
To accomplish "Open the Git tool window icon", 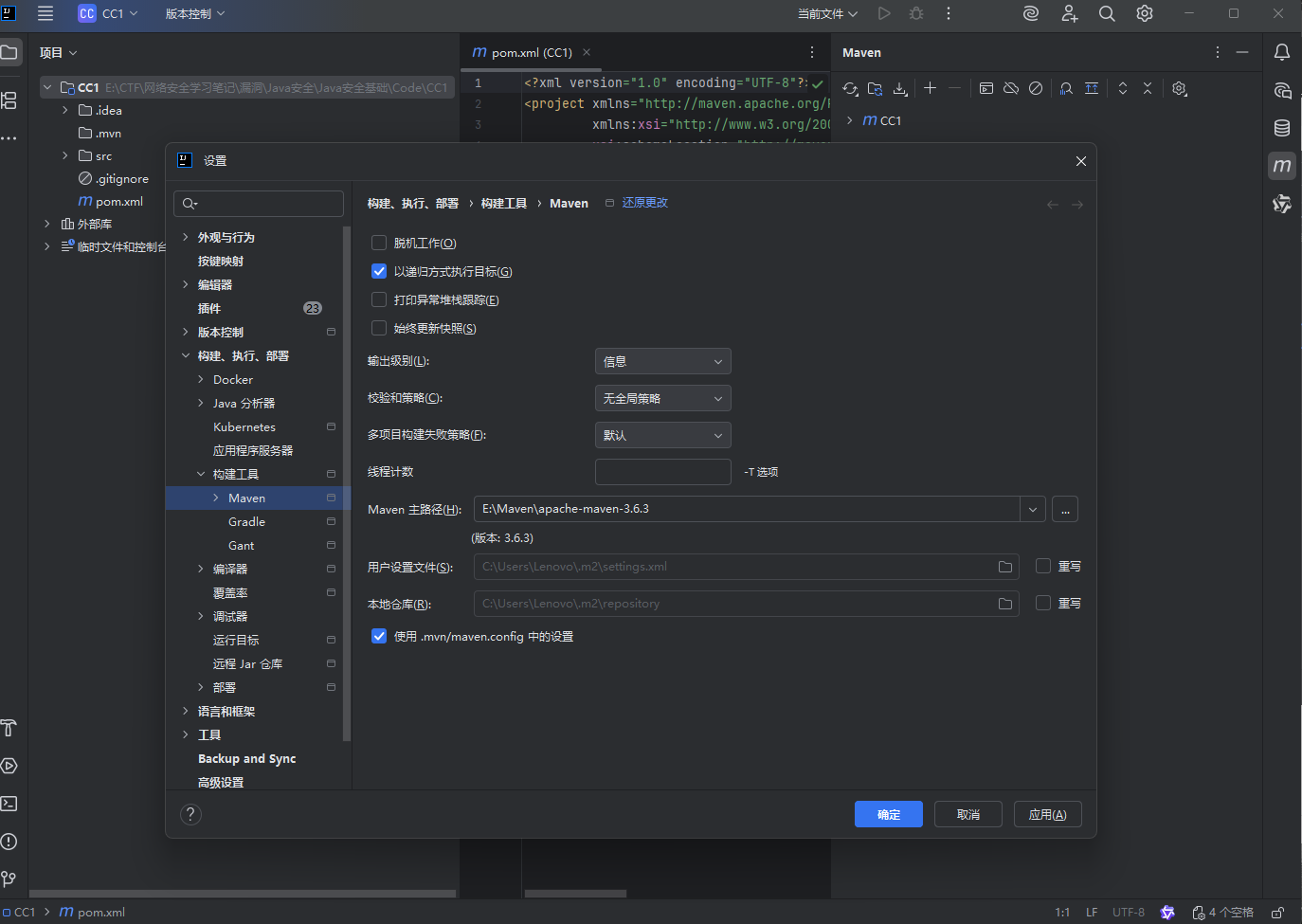I will coord(9,879).
